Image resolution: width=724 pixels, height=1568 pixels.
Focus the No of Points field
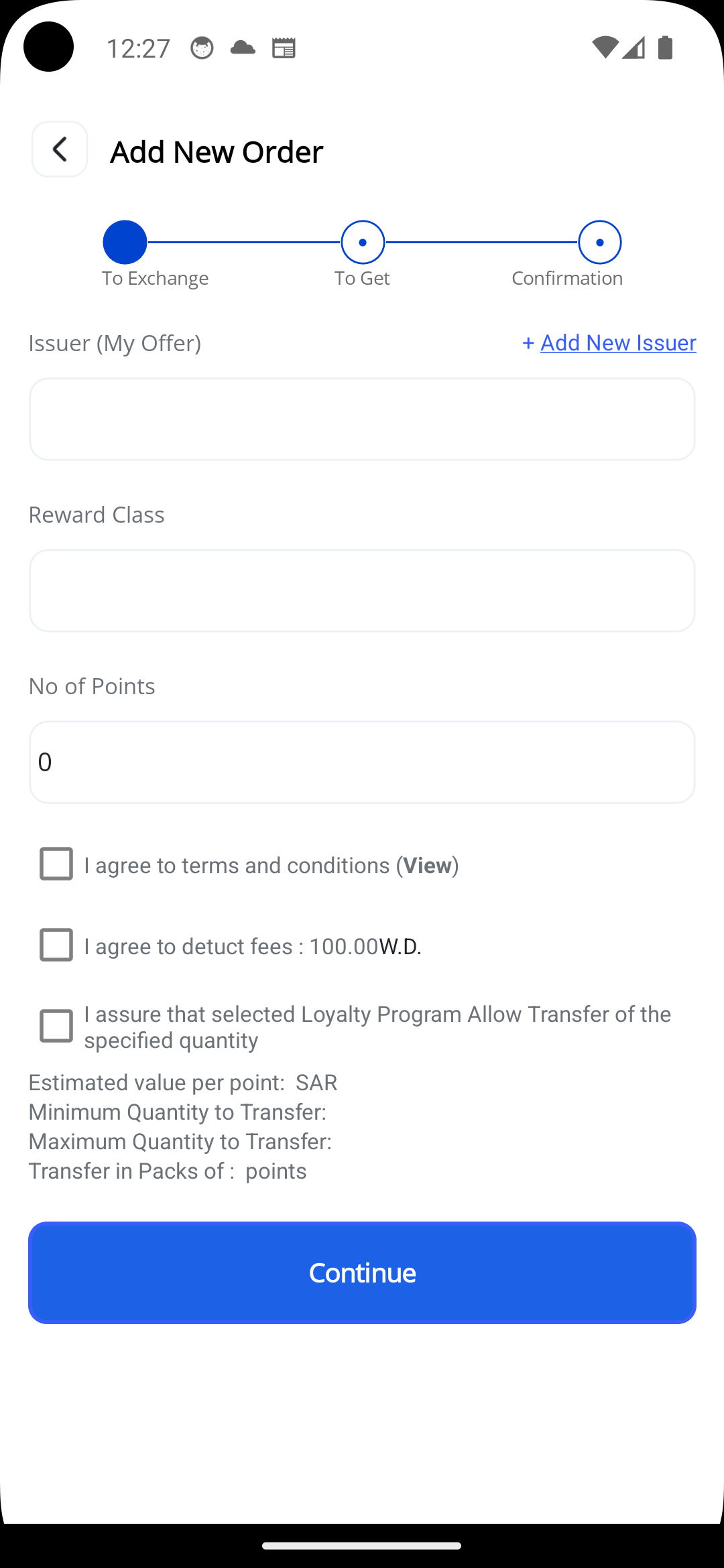[x=362, y=762]
